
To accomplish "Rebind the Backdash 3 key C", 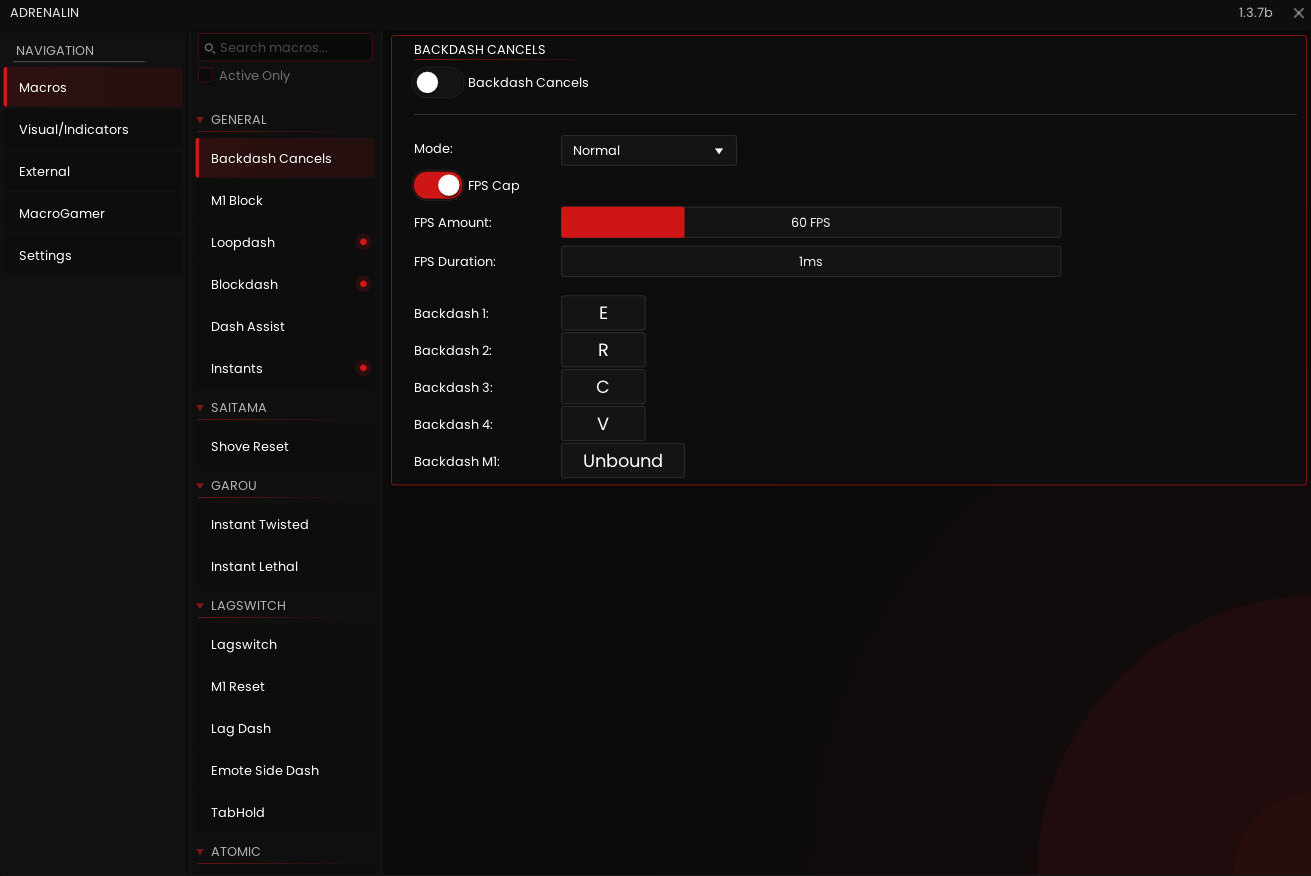I will pos(603,386).
